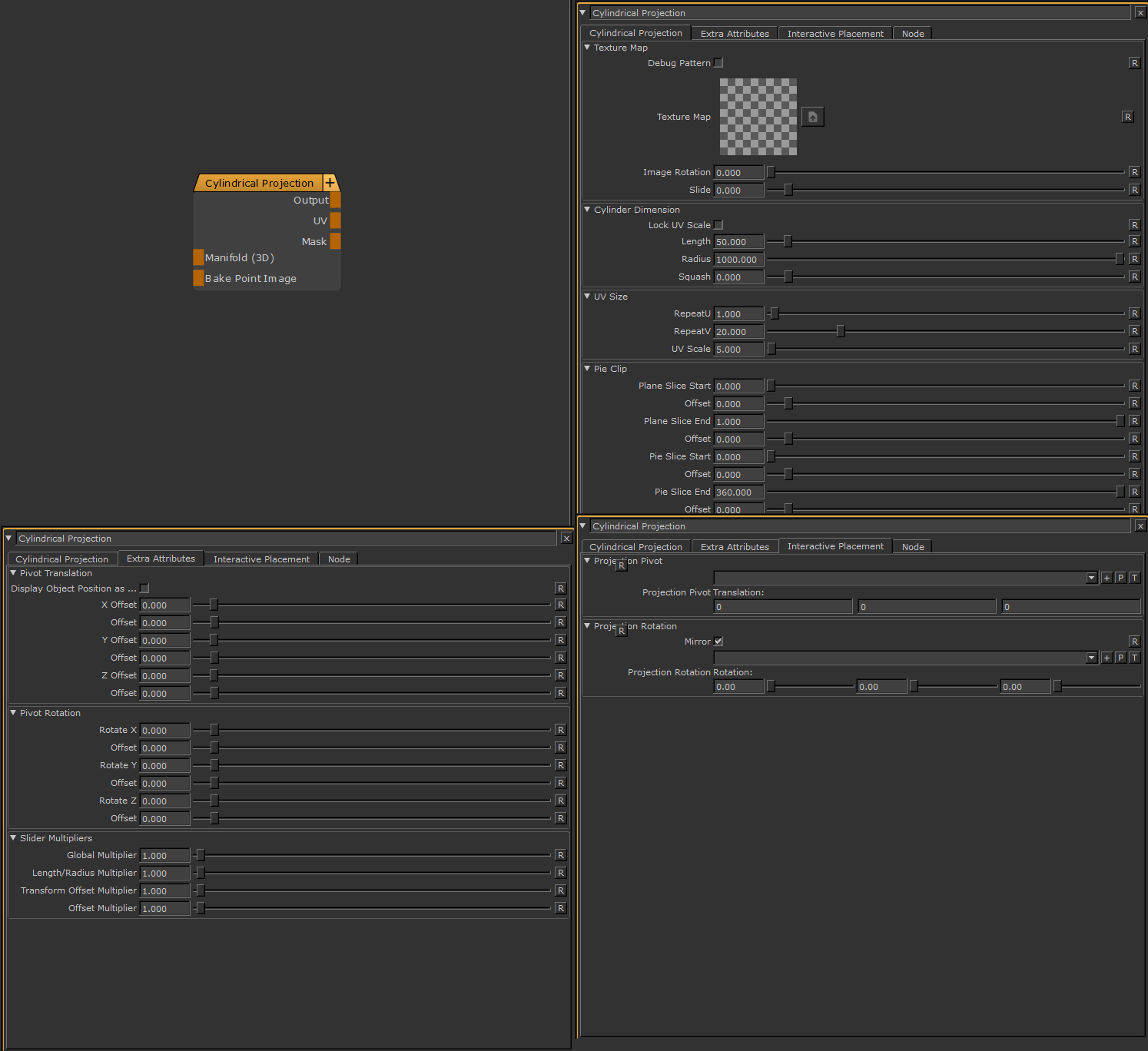Click the plus icon on Cylindrical Projection node
This screenshot has width=1148, height=1051.
(x=330, y=183)
